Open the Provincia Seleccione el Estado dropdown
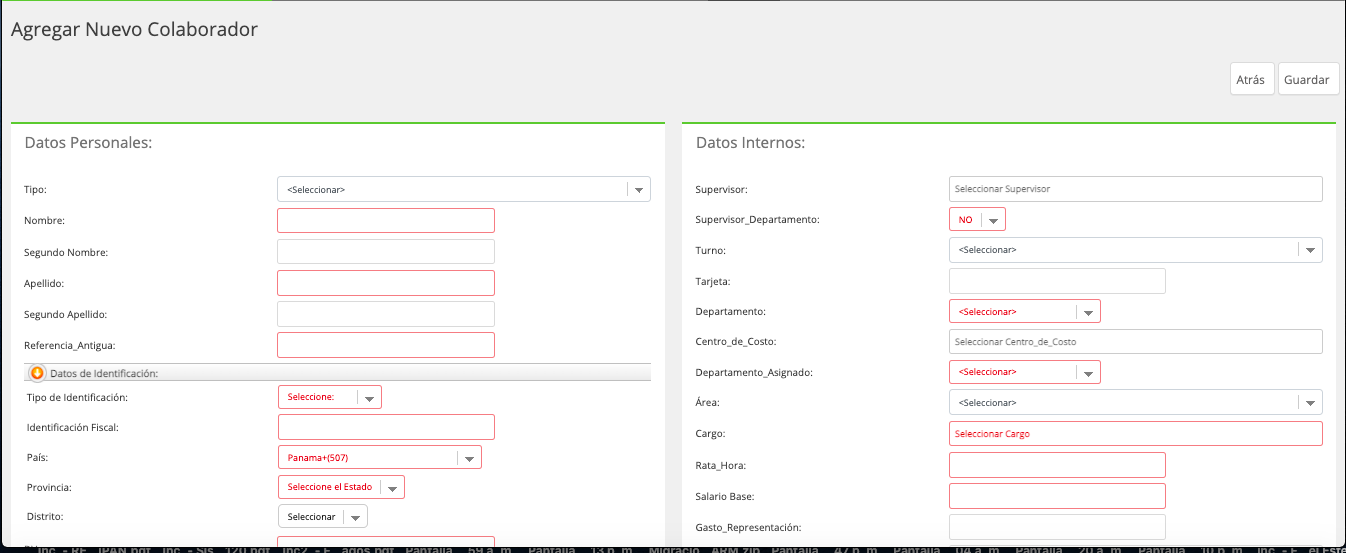The width and height of the screenshot is (1346, 553). (x=341, y=487)
